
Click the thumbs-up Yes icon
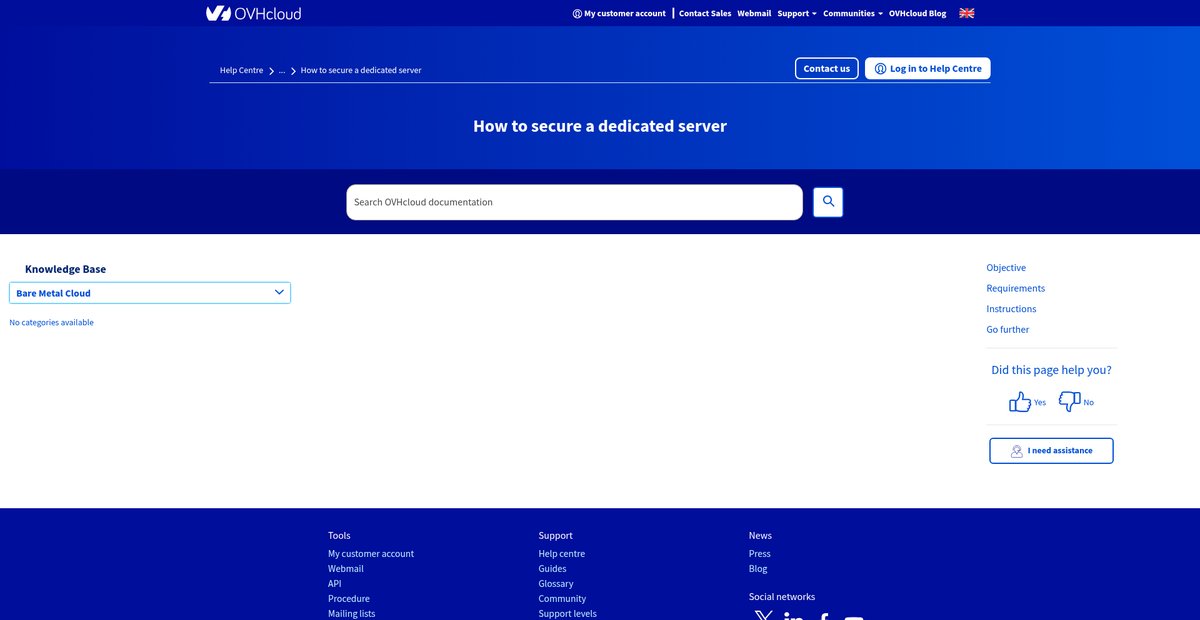[1020, 402]
